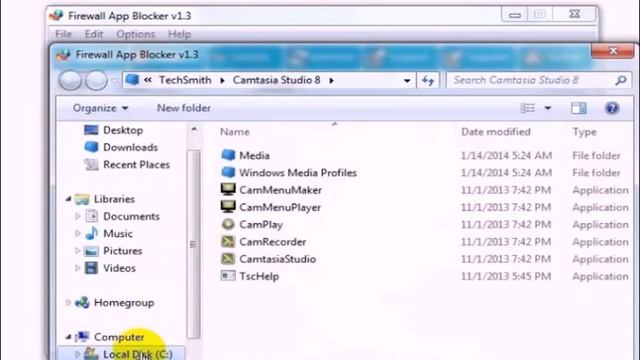Click the Music library icon
The height and width of the screenshot is (360, 640).
click(x=91, y=233)
